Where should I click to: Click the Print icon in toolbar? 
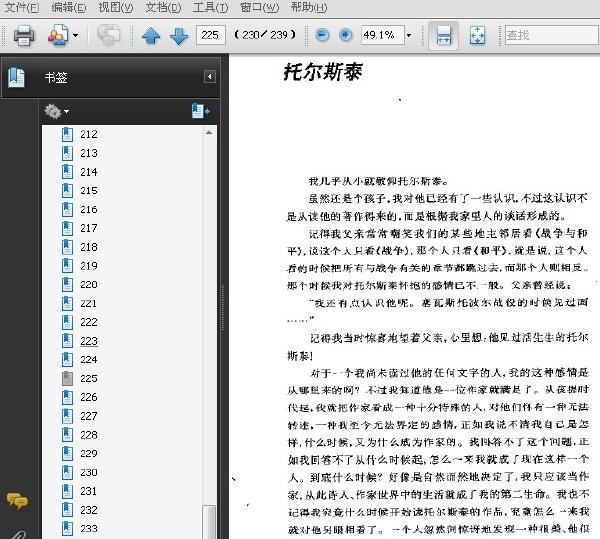point(24,35)
